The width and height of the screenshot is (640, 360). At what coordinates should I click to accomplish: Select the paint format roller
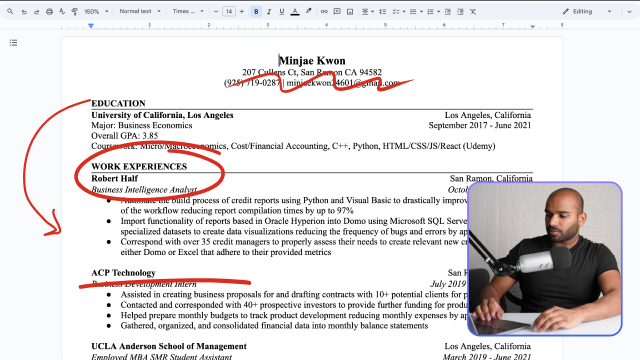click(75, 12)
